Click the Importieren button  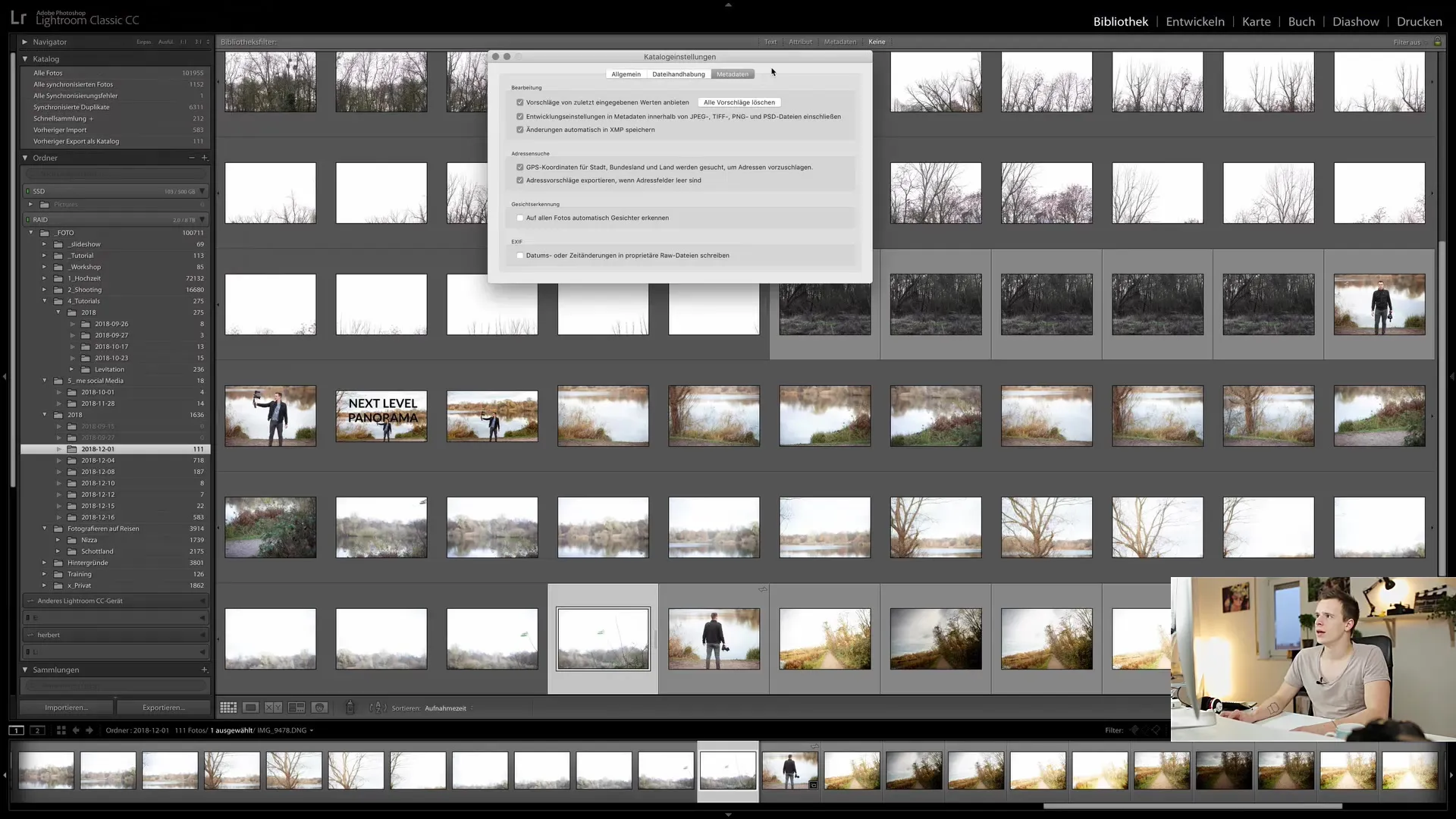pyautogui.click(x=66, y=708)
